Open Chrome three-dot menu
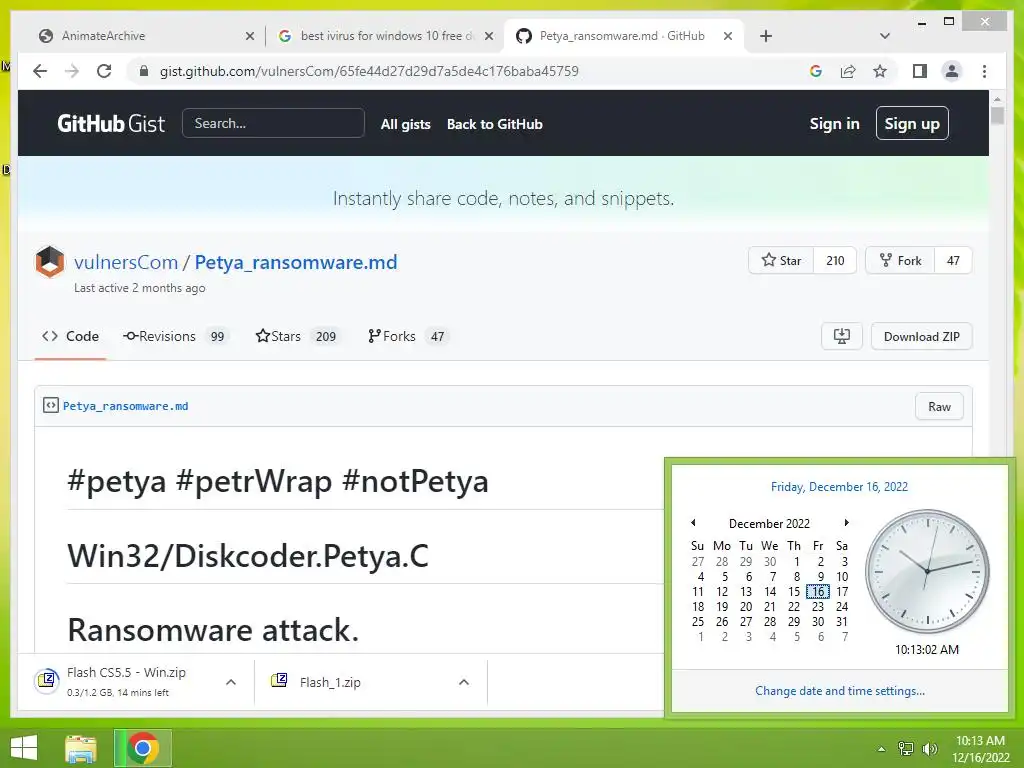Viewport: 1024px width, 768px height. (984, 71)
